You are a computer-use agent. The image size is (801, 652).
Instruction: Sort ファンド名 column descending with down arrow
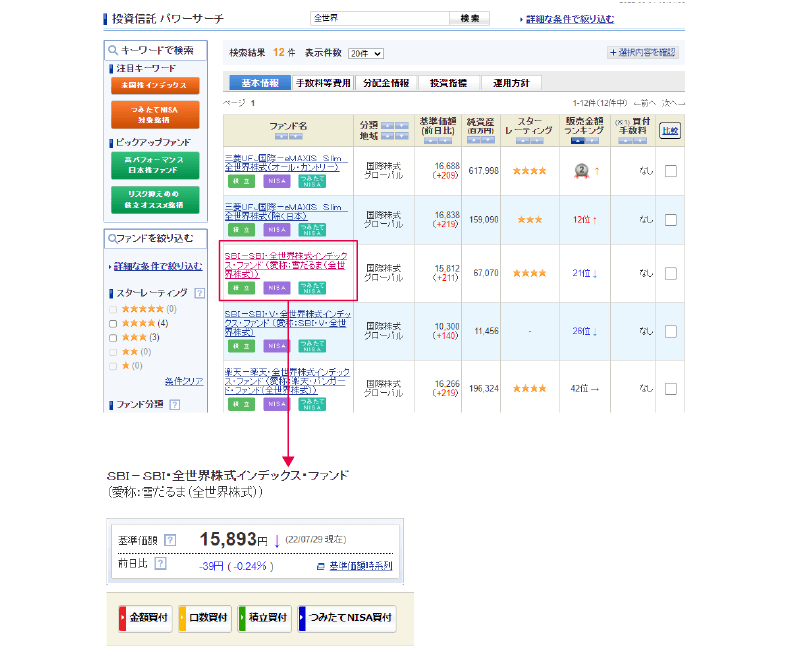tap(296, 136)
